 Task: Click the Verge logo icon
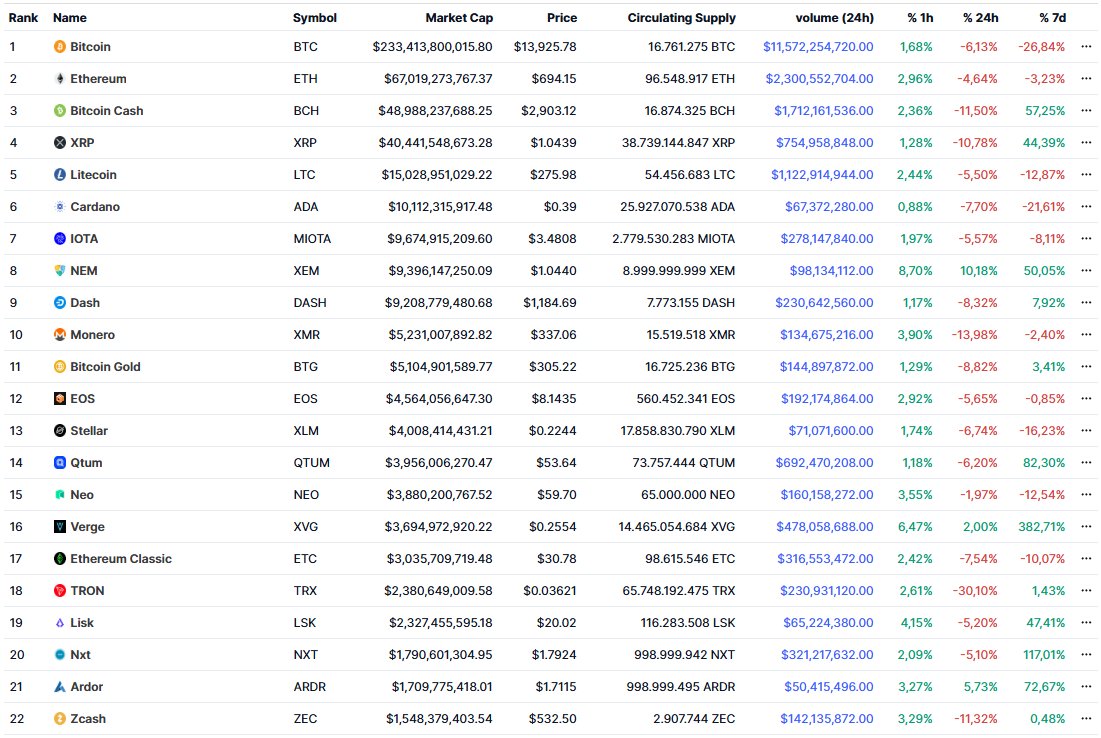pyautogui.click(x=60, y=527)
